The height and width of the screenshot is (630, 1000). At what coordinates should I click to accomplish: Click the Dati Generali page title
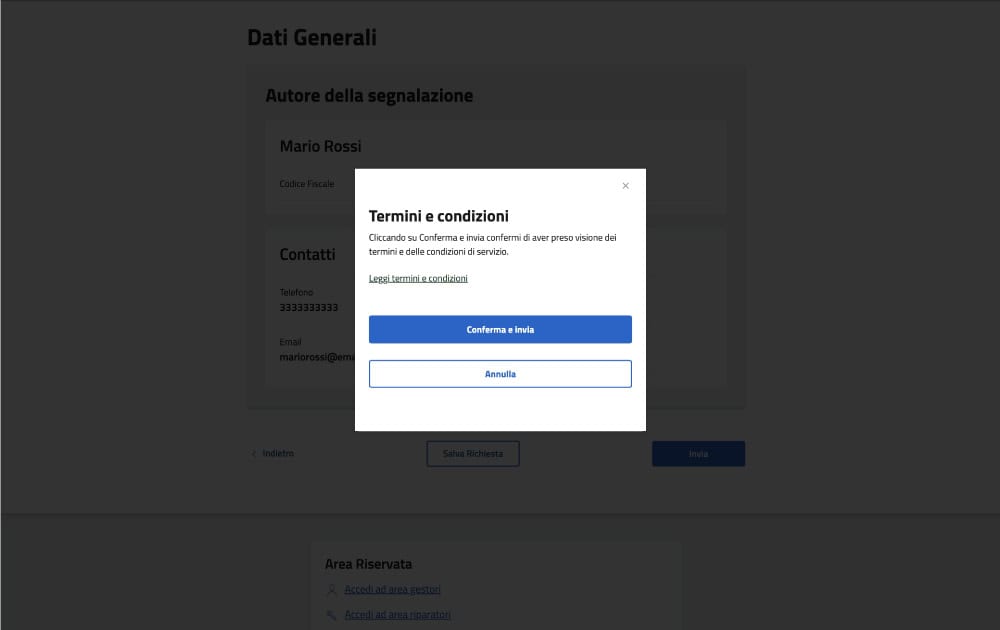(x=312, y=37)
